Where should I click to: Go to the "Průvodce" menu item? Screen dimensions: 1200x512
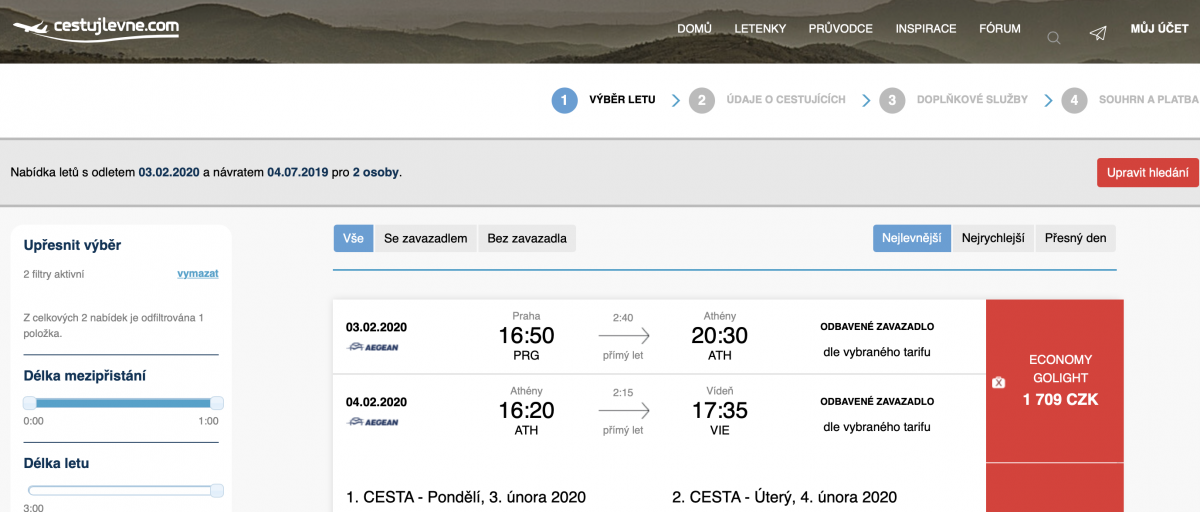tap(841, 29)
